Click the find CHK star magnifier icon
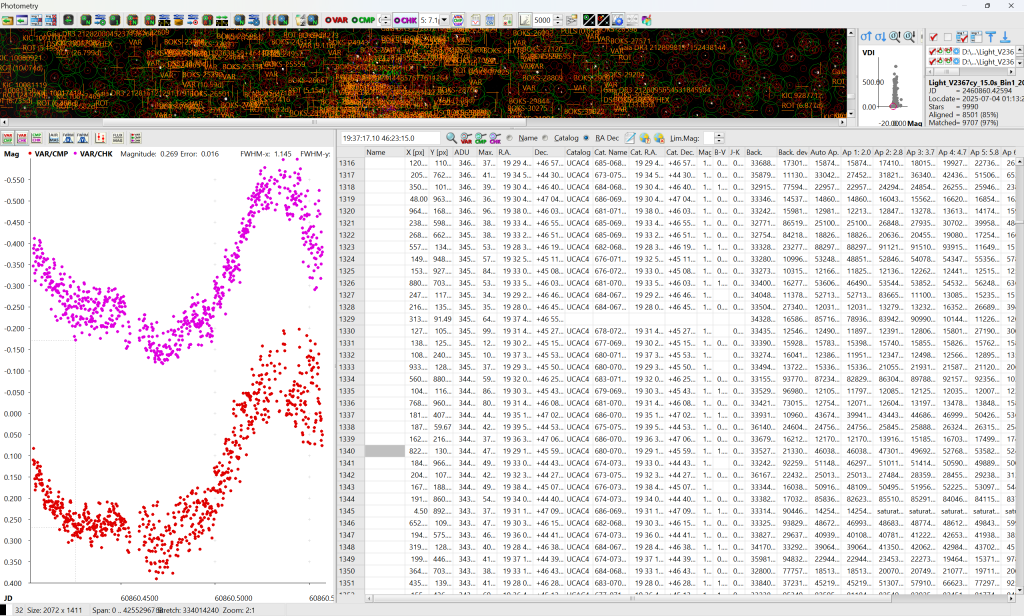Screen dimensions: 1024x616 pos(495,138)
